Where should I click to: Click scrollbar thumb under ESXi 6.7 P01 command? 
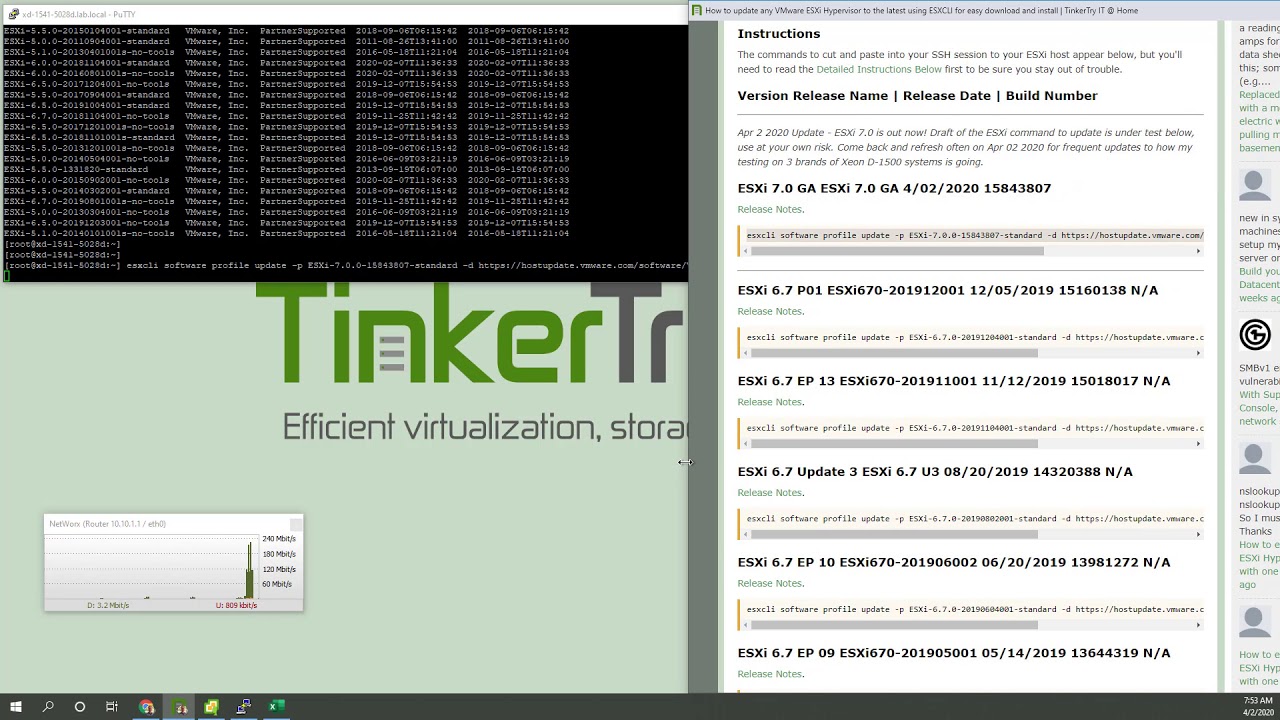(x=894, y=353)
